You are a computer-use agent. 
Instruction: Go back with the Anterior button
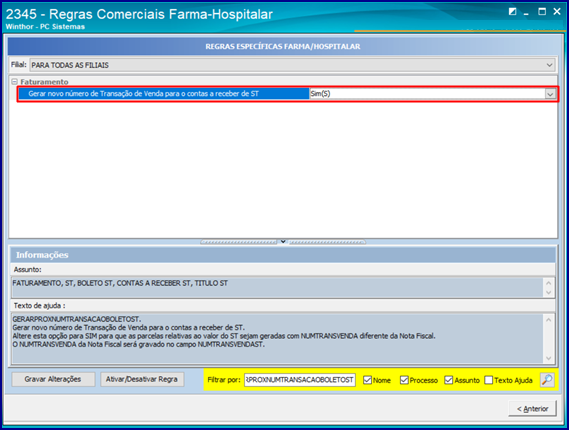[x=532, y=409]
